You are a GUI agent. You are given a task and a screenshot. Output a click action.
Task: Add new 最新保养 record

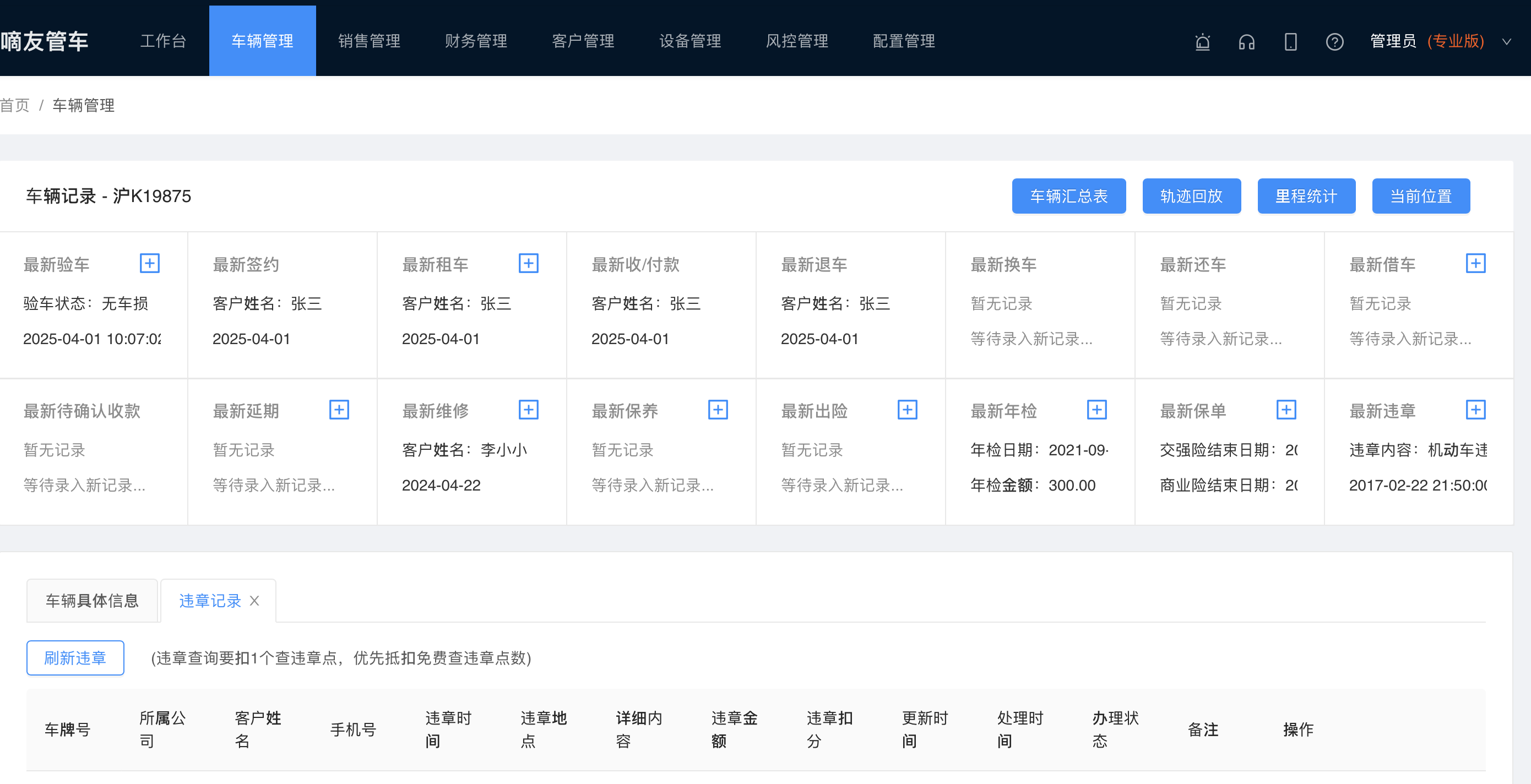tap(718, 410)
